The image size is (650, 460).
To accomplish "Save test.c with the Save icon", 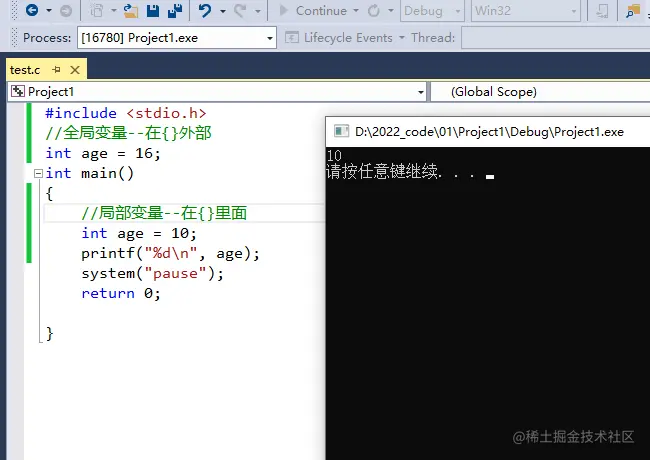I will pyautogui.click(x=153, y=11).
